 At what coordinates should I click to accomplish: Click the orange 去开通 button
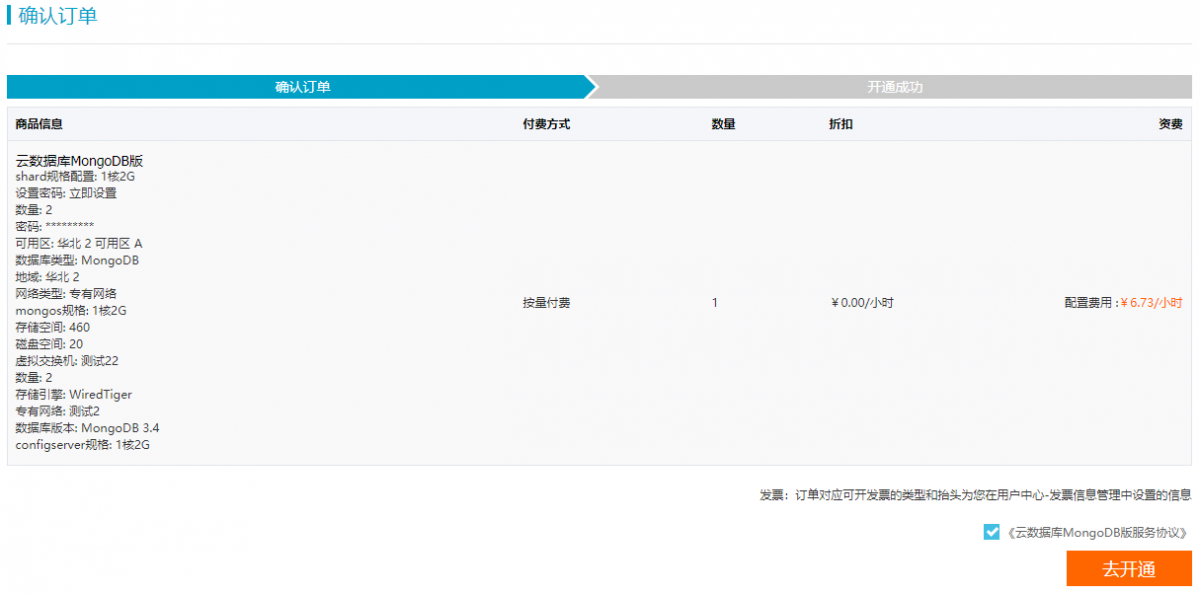pos(1128,569)
